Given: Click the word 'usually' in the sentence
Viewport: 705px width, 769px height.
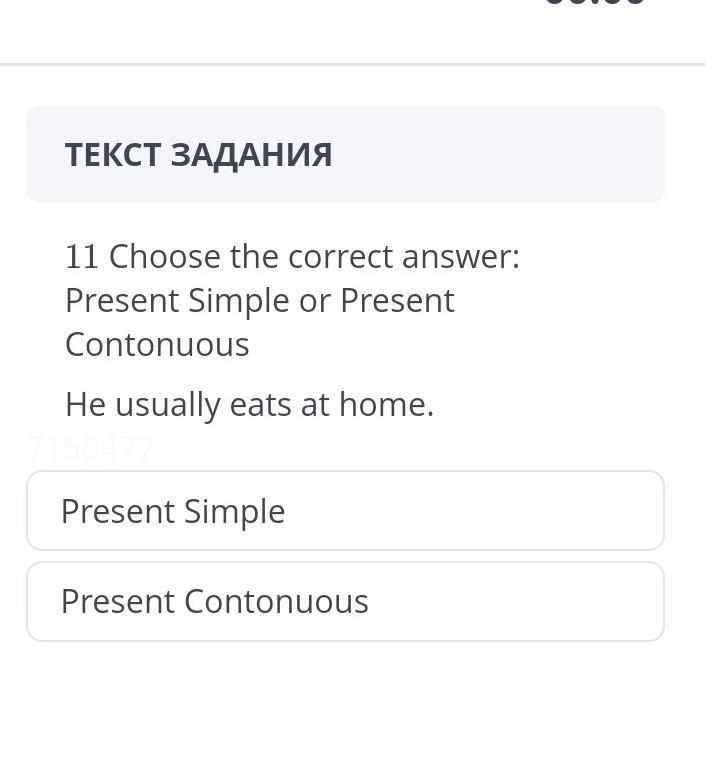Looking at the screenshot, I should (167, 406).
